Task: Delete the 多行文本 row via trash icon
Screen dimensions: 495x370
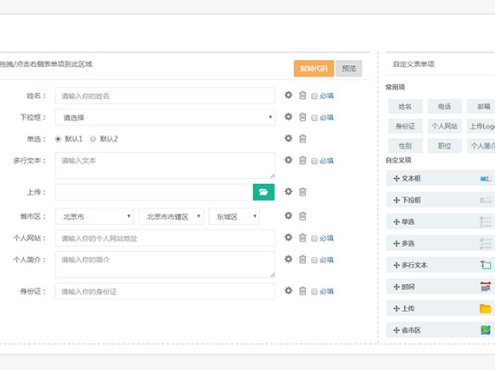Action: (302, 160)
